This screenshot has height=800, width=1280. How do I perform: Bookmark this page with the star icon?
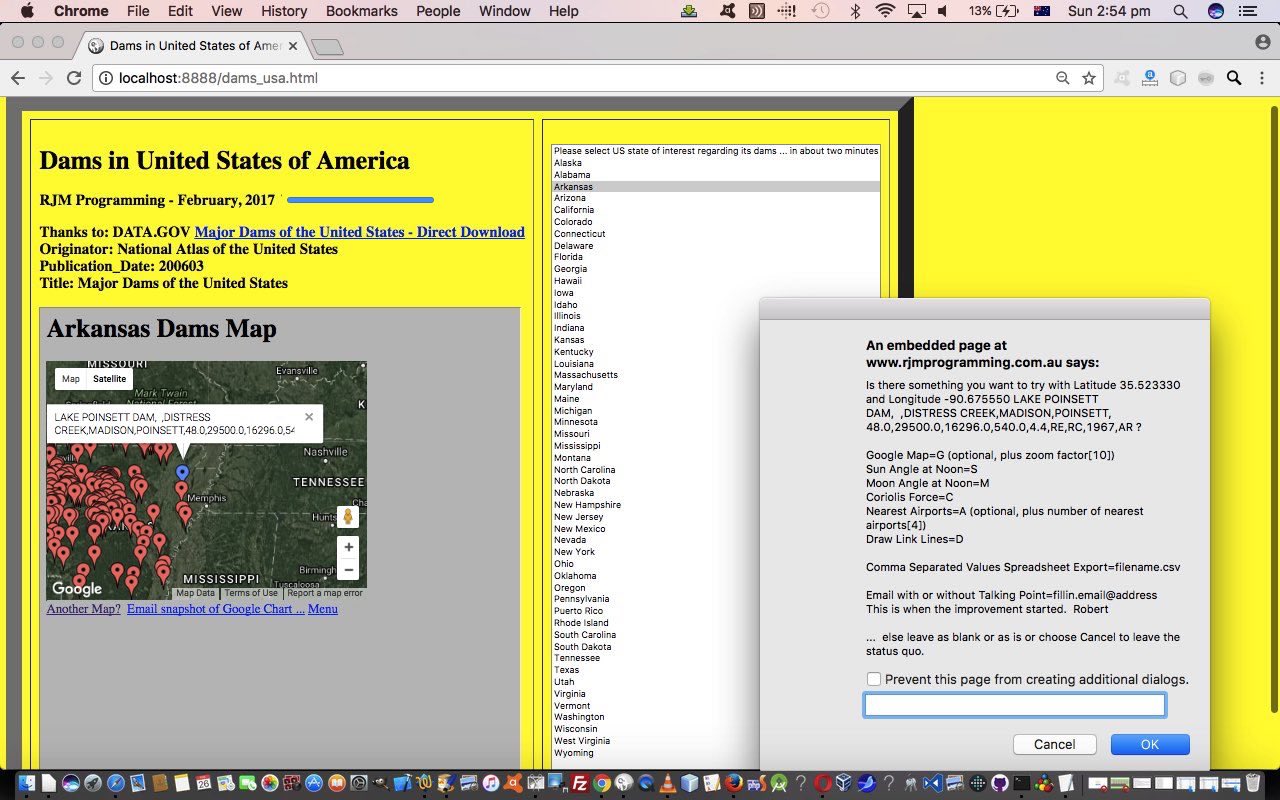(x=1089, y=78)
